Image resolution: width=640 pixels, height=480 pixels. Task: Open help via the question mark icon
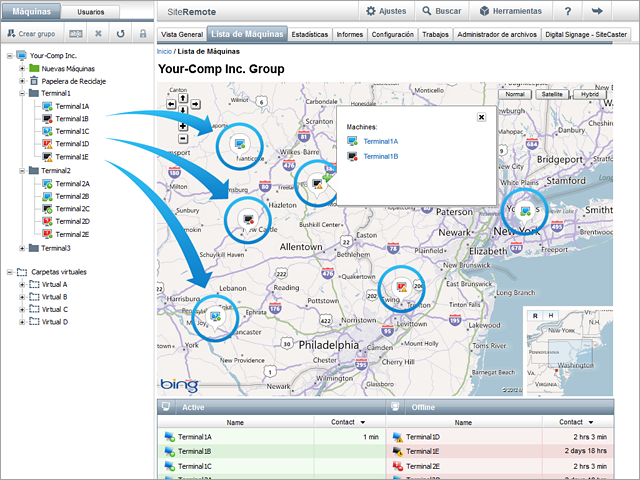[x=568, y=11]
